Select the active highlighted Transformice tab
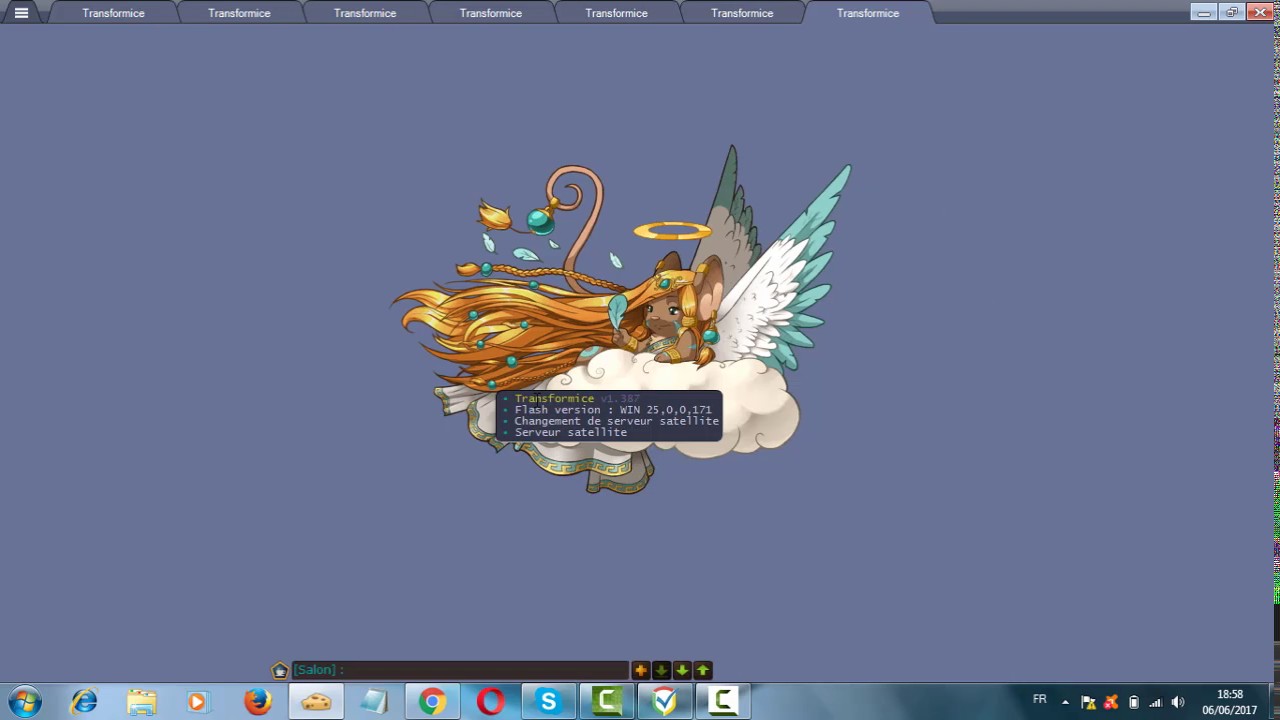Image resolution: width=1280 pixels, height=720 pixels. (868, 13)
